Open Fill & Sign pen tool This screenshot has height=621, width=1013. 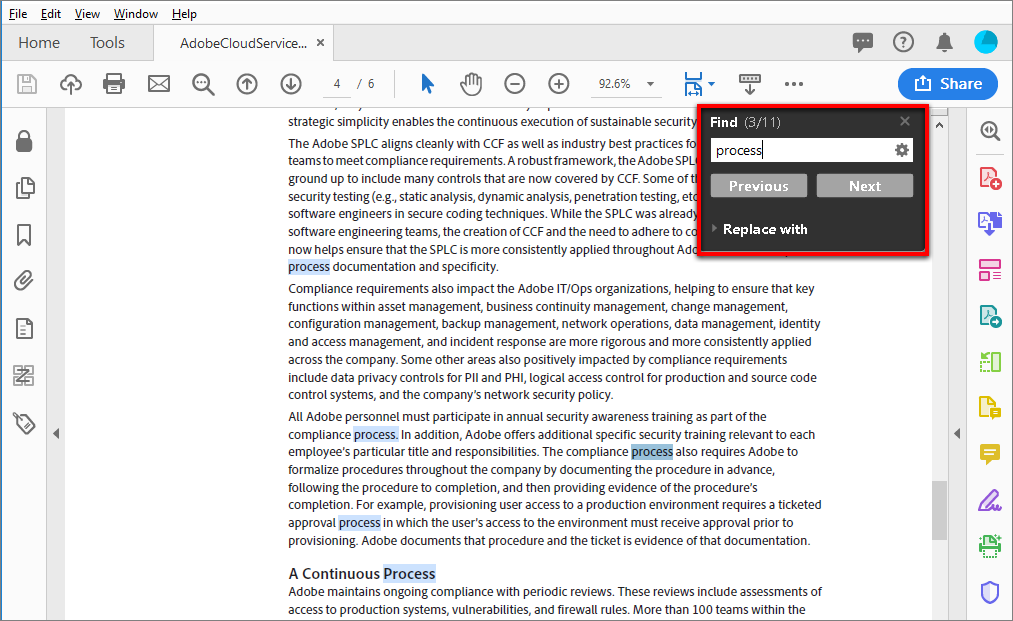pyautogui.click(x=990, y=500)
